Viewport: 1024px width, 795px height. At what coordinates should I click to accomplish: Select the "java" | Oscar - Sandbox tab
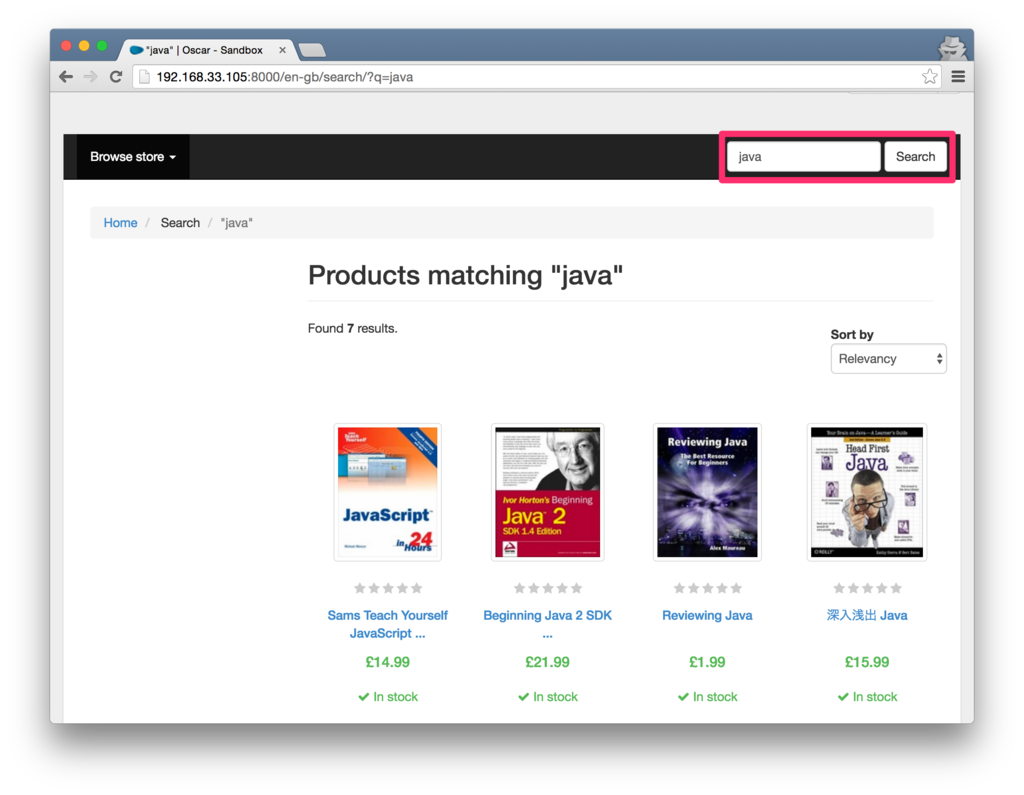tap(206, 50)
